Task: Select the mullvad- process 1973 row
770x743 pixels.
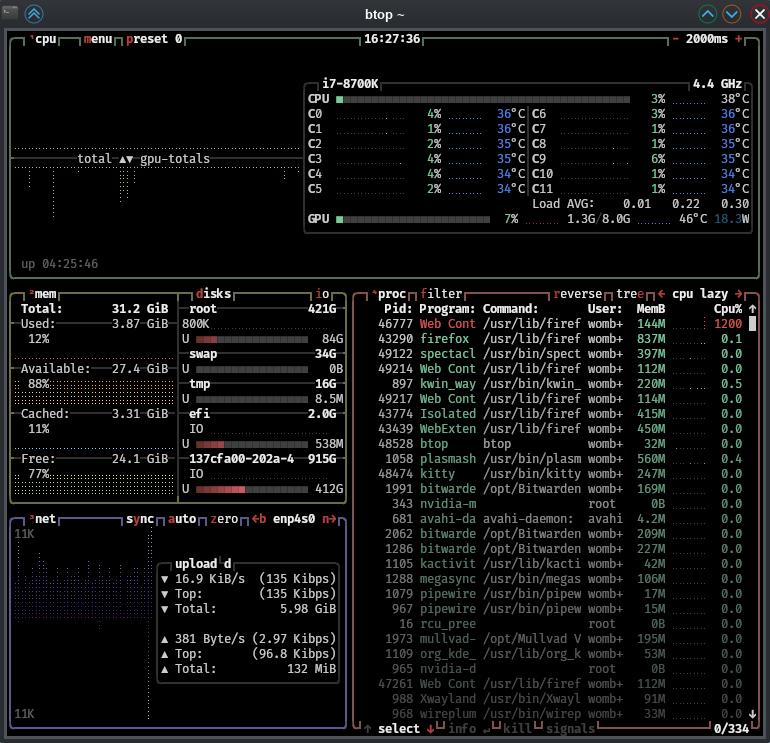Action: [x=560, y=638]
